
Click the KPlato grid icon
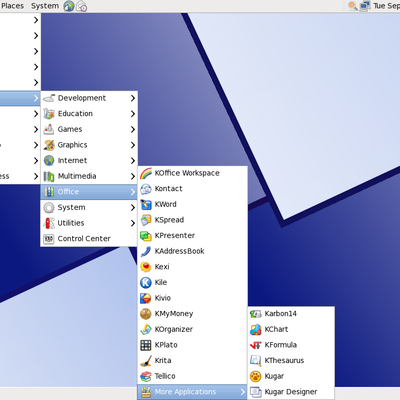point(146,345)
